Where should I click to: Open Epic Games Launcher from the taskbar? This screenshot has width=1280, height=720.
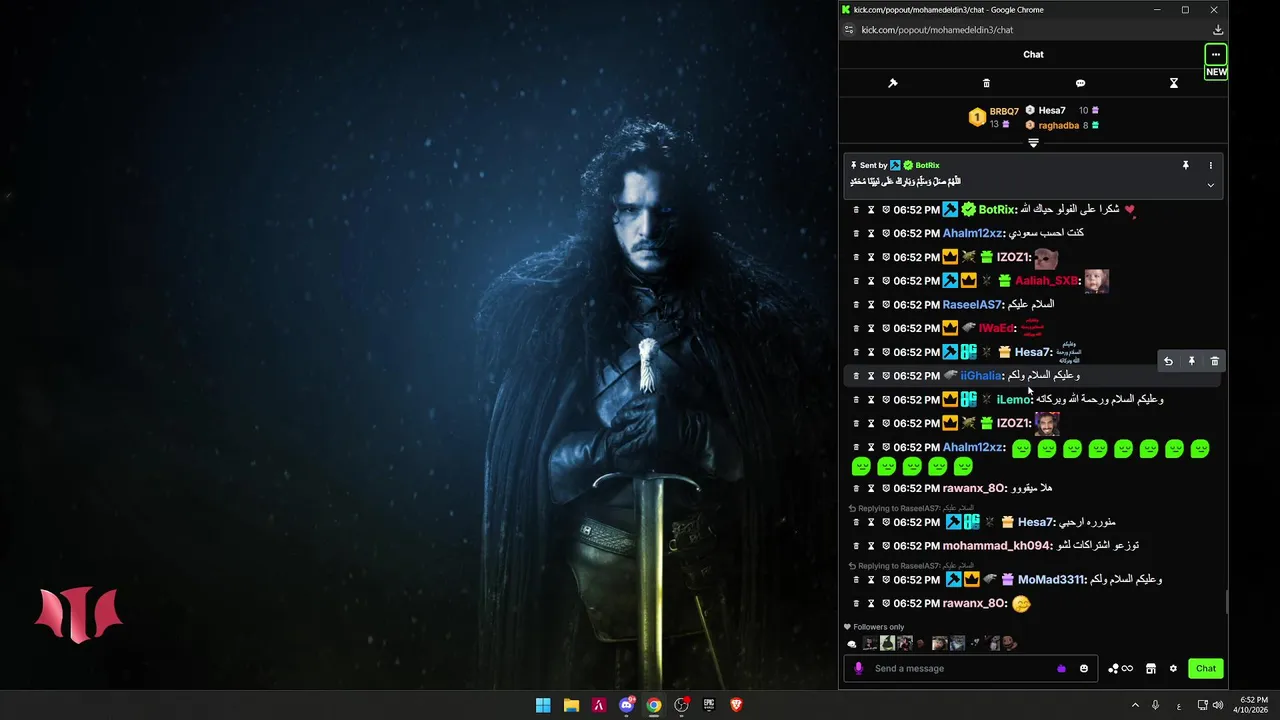click(709, 705)
